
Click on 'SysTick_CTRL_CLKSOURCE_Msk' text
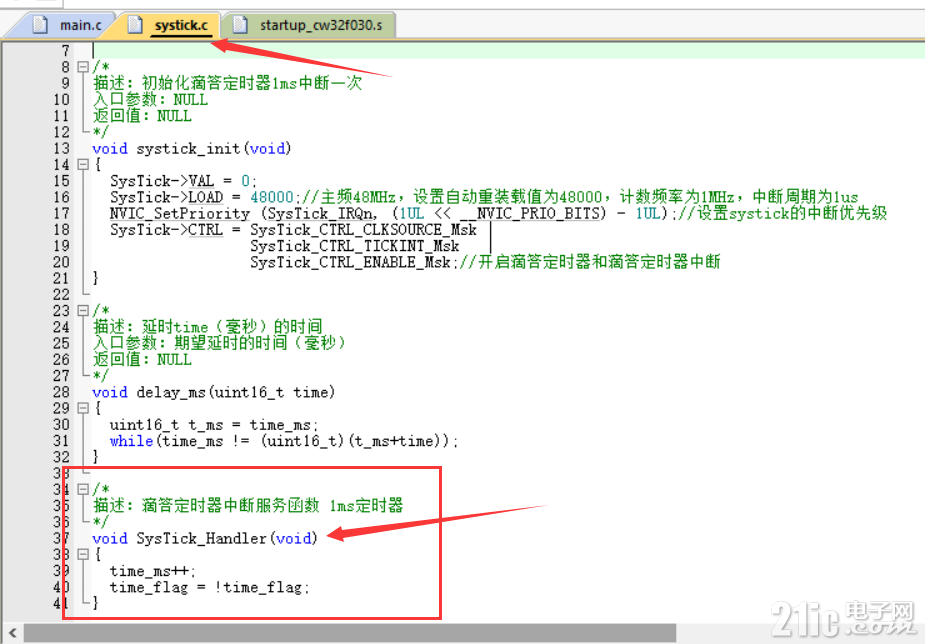click(363, 230)
